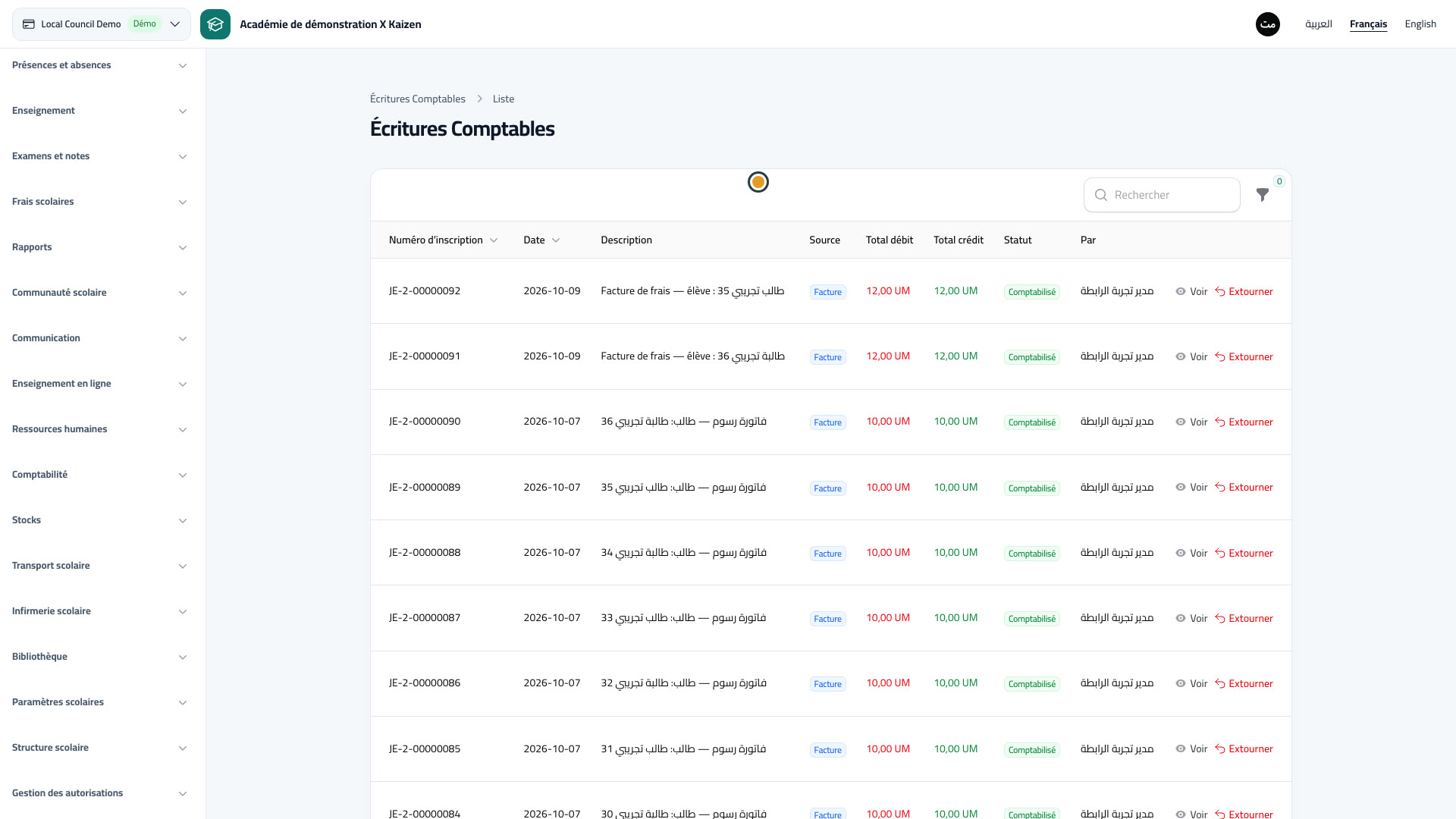Open the user avatar menu
This screenshot has width=1456, height=819.
pos(1268,24)
